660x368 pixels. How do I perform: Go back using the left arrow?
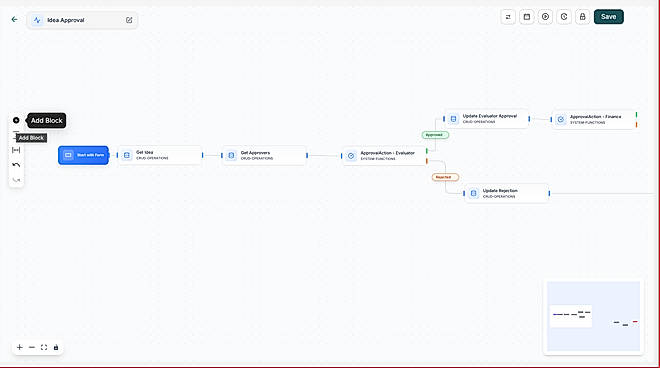[x=15, y=19]
